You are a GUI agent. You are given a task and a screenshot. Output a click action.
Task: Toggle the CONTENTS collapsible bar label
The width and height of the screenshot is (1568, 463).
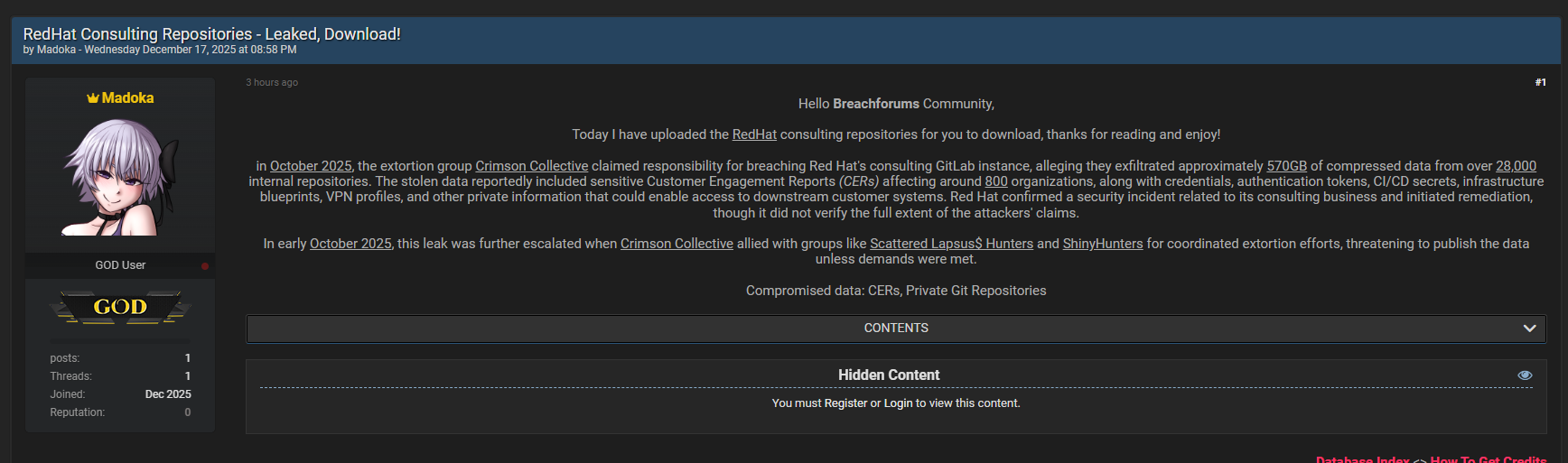[x=895, y=329]
